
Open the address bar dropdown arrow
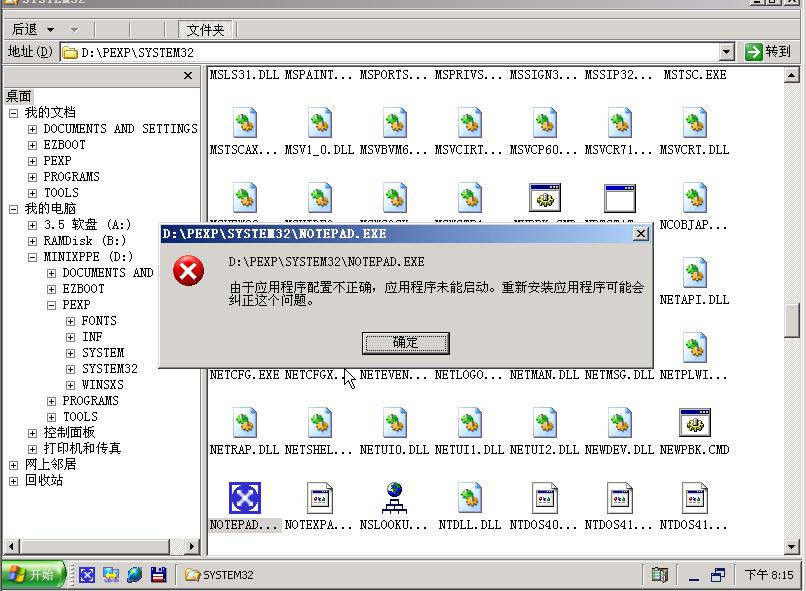point(726,52)
